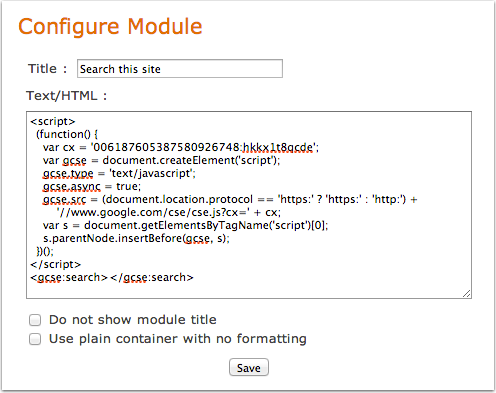496x393 pixels.
Task: Check 'Use plain container with no formatting'
Action: [x=35, y=339]
